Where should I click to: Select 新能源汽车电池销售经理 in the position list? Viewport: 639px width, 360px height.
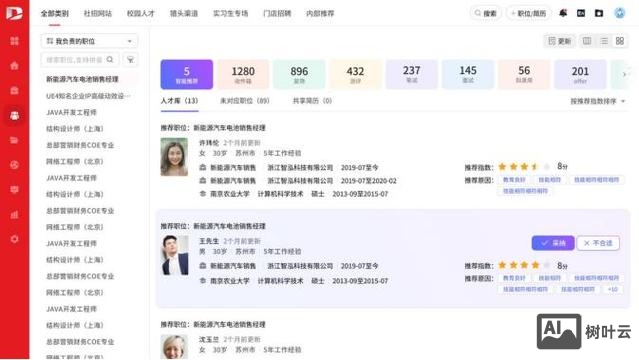pos(82,79)
